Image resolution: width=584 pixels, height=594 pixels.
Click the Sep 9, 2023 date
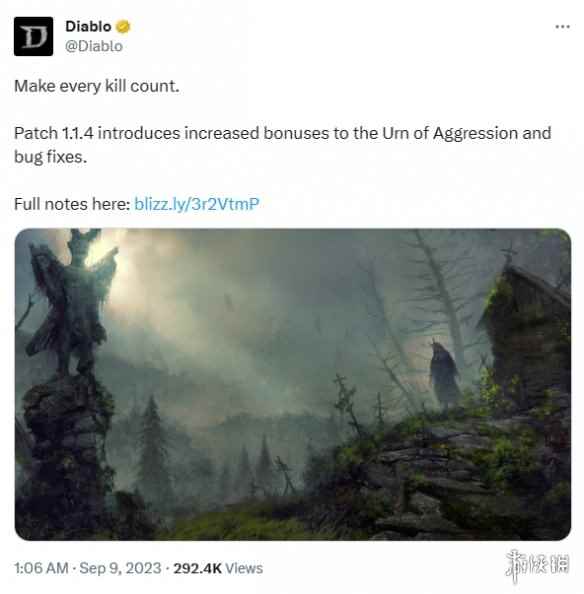pos(120,568)
